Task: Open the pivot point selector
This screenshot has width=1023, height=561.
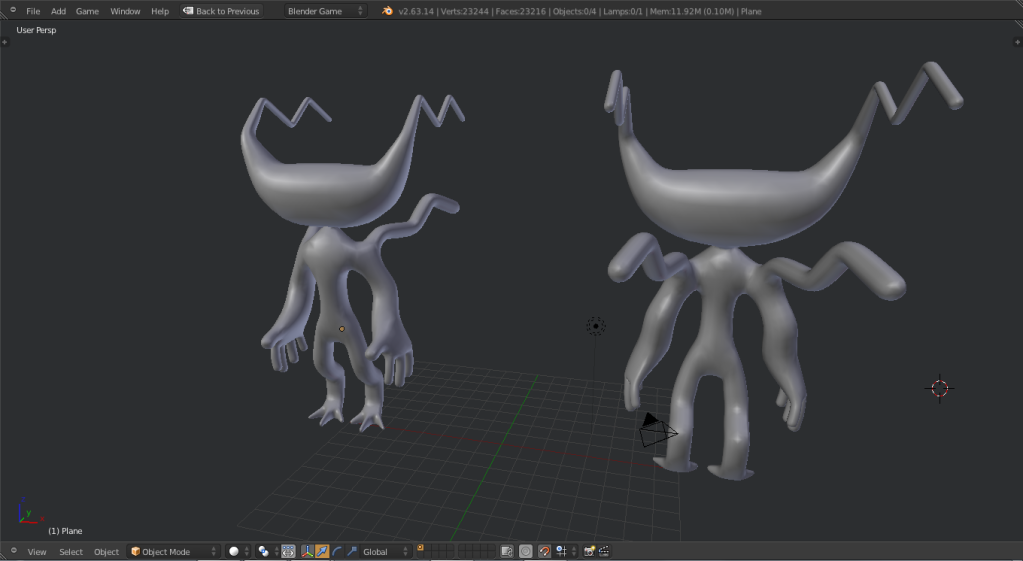Action: [267, 552]
